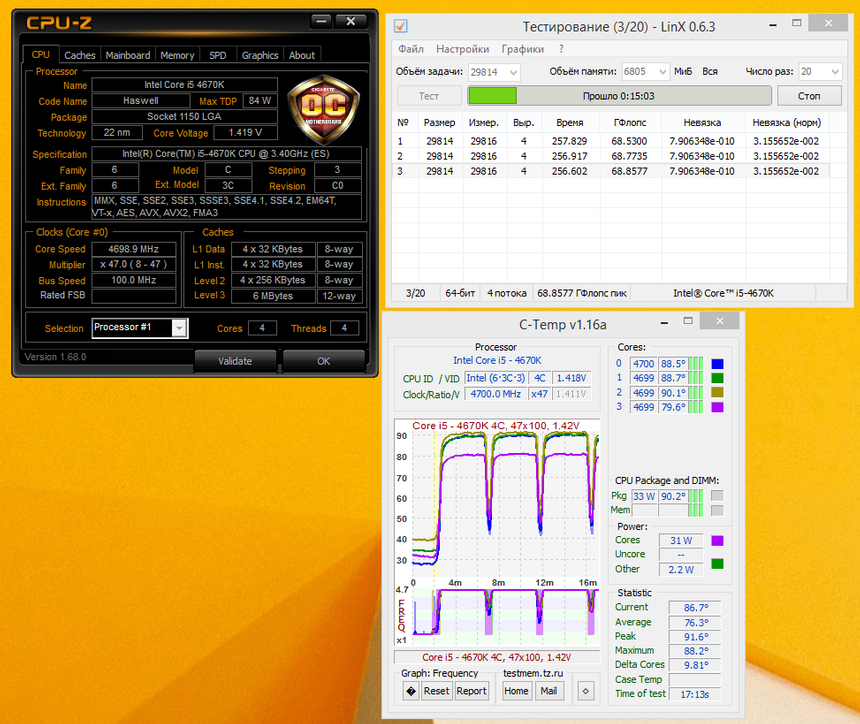
Task: Click the LinX checkmark title bar icon
Action: tap(401, 26)
